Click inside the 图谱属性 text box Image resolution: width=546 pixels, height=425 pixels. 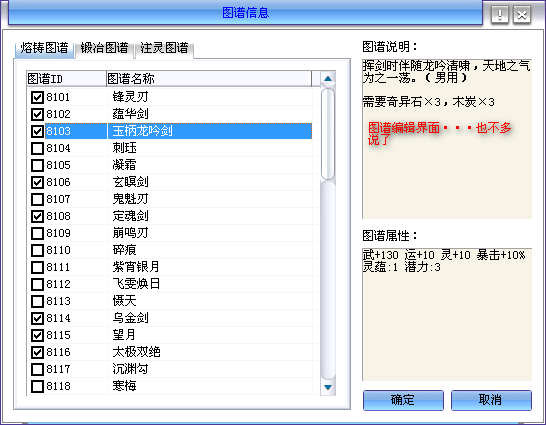(x=447, y=315)
